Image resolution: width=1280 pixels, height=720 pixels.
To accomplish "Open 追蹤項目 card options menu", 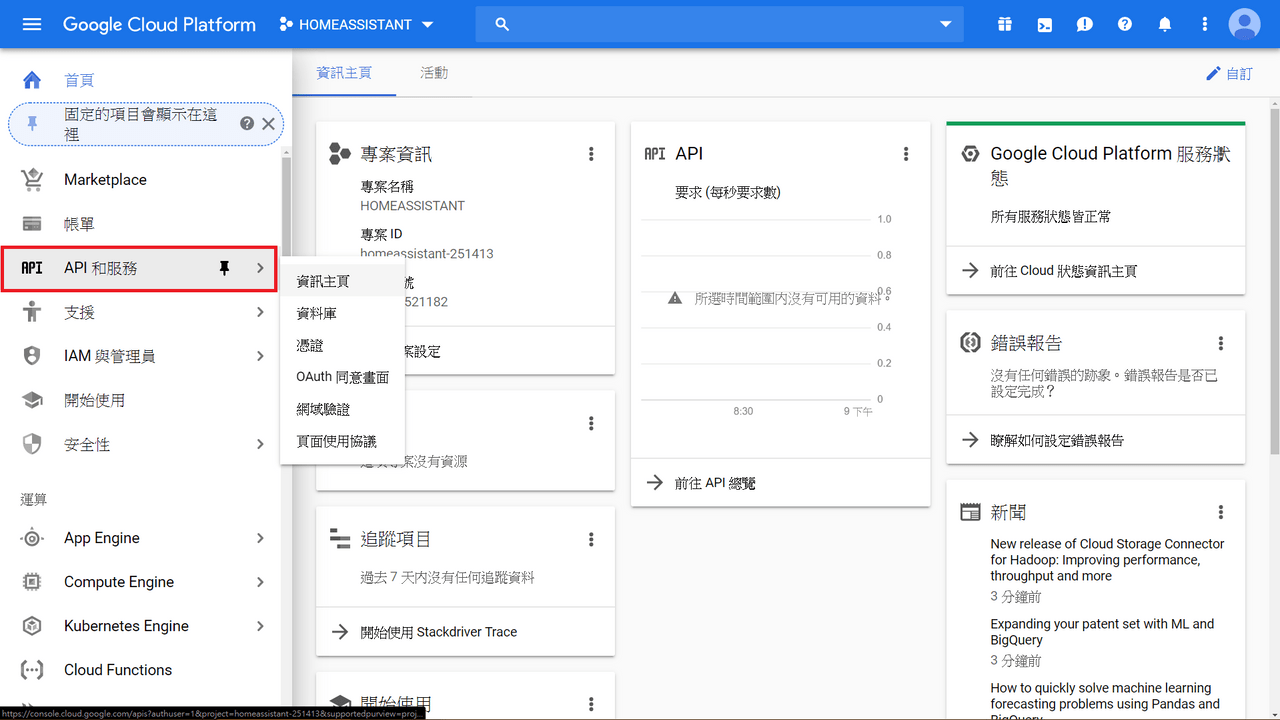I will (591, 539).
